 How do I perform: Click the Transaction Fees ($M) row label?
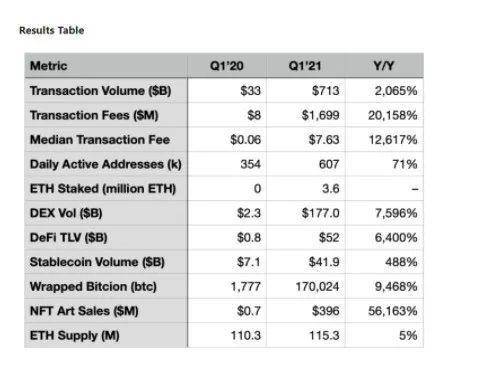click(x=94, y=115)
